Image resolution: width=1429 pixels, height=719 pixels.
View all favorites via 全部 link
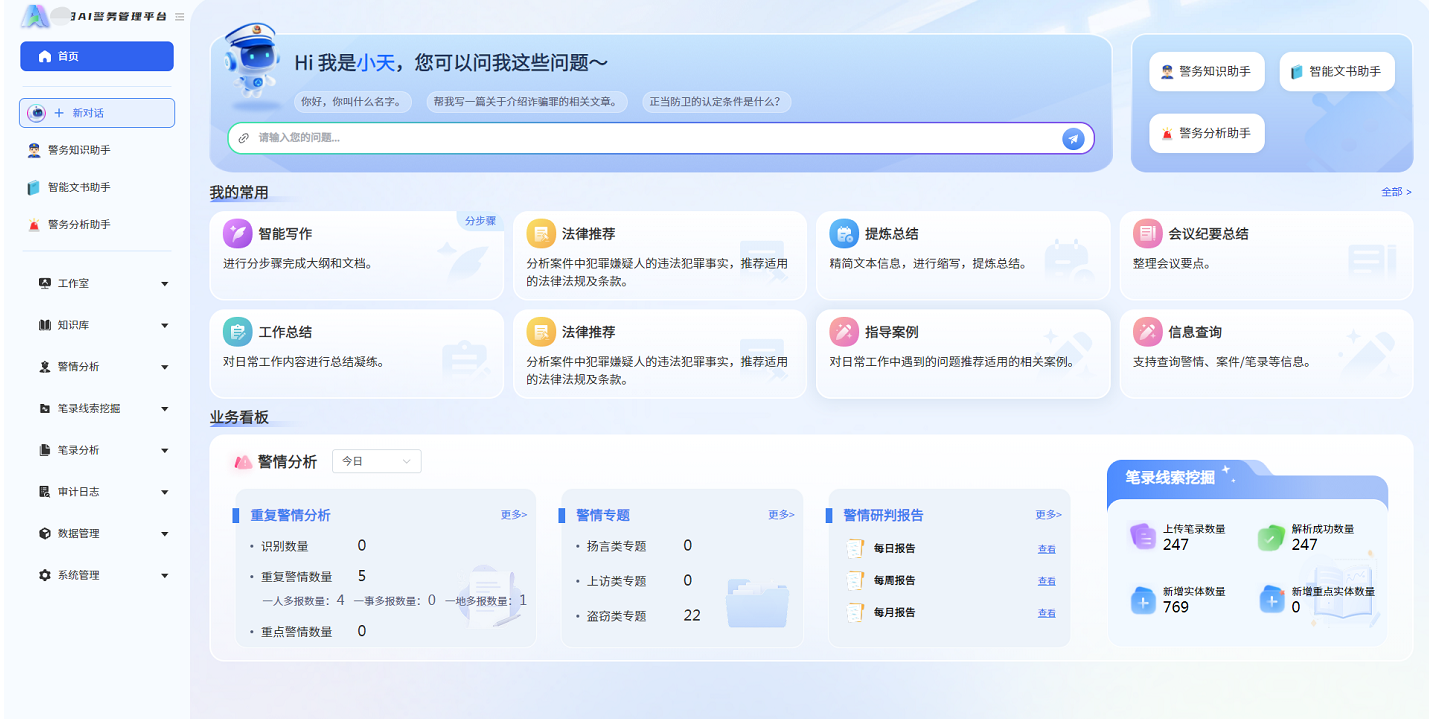pos(1394,190)
